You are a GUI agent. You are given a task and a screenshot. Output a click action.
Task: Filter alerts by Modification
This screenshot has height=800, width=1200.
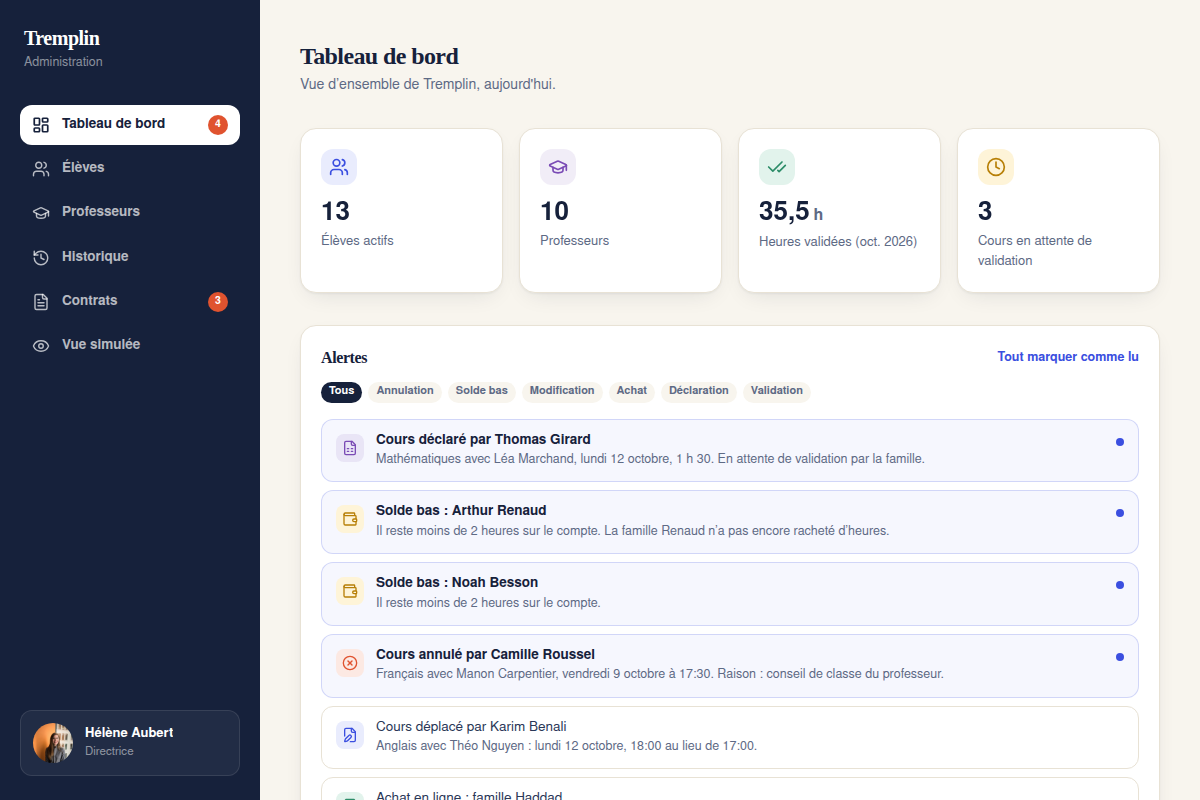[x=562, y=391]
